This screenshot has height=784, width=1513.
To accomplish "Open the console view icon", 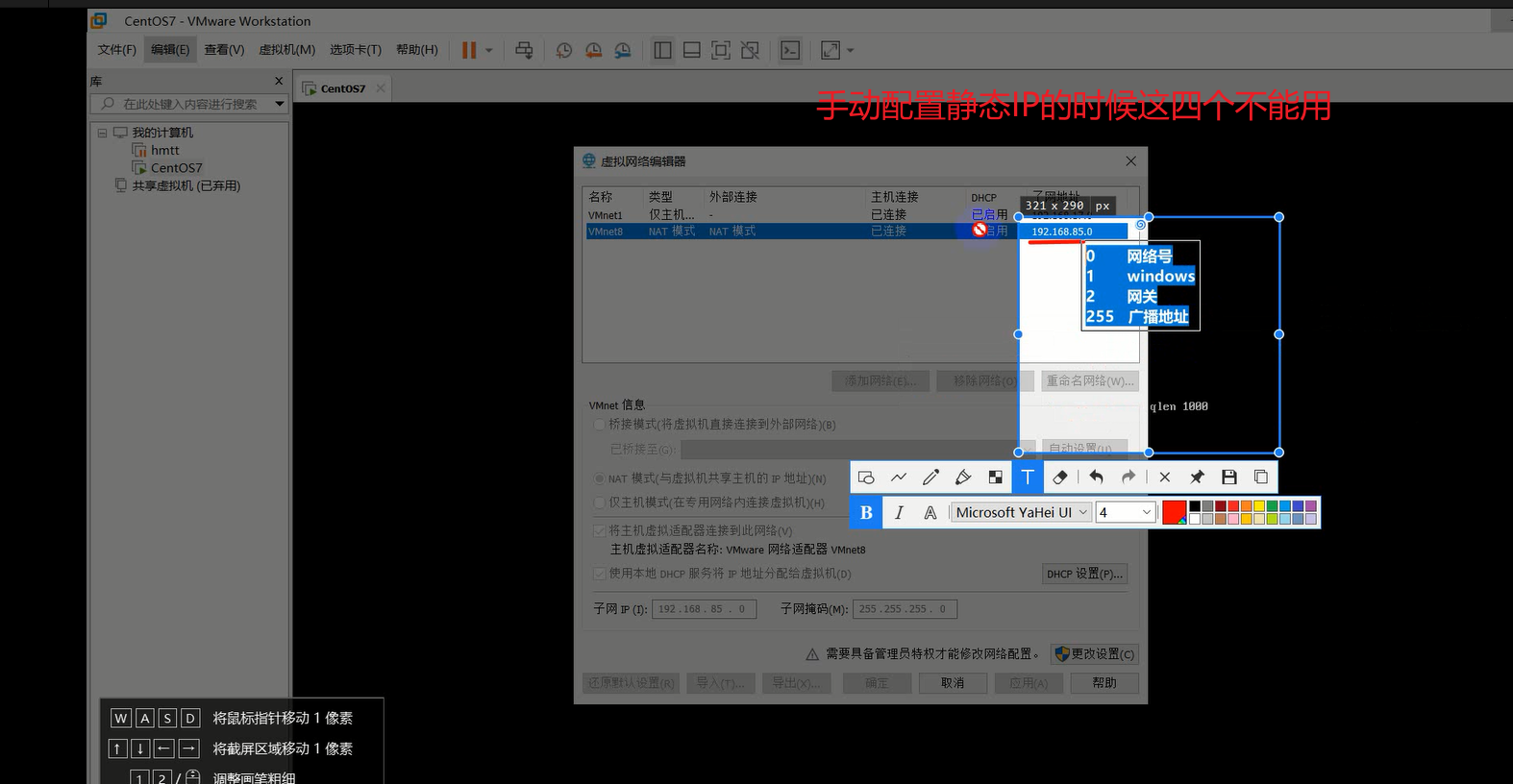I will tap(790, 50).
